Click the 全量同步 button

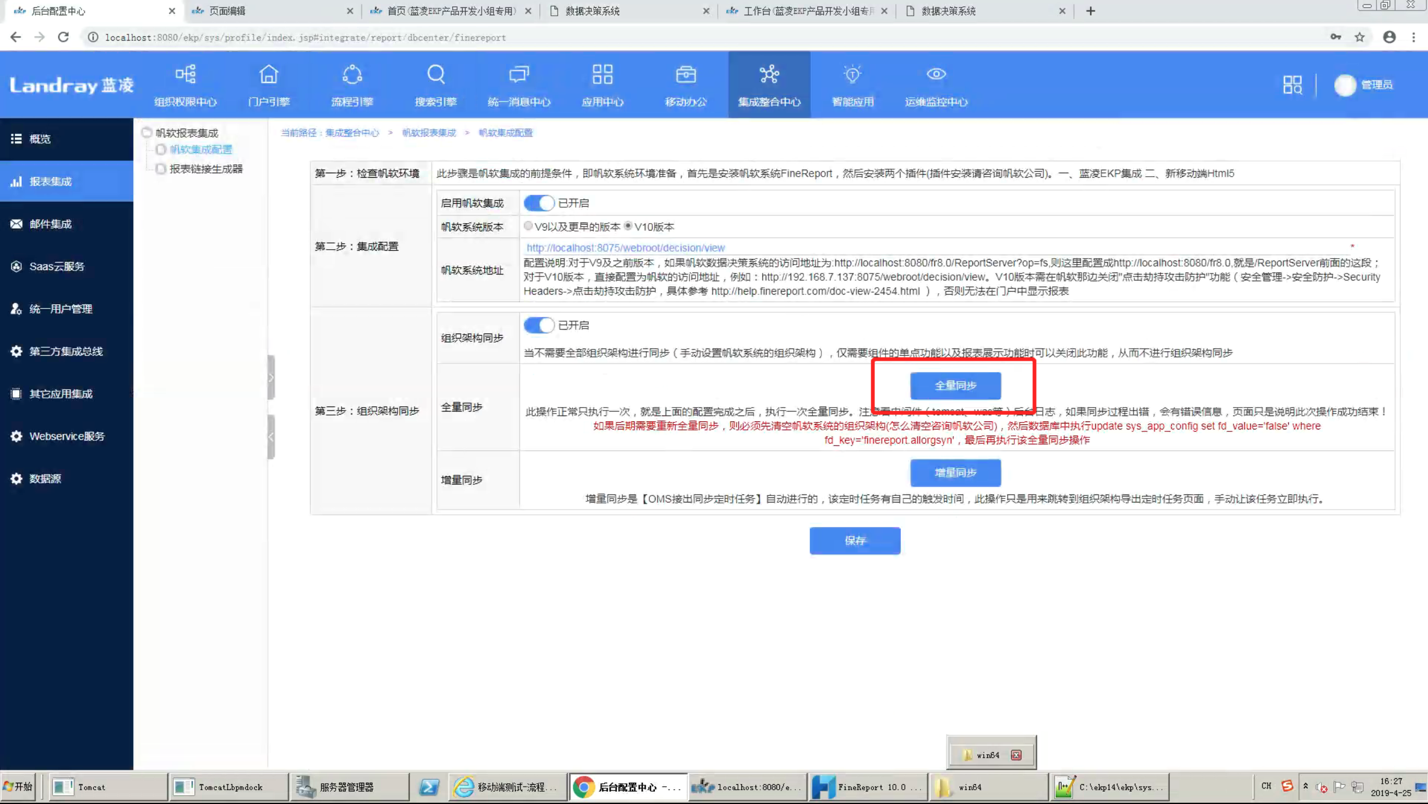[x=955, y=385]
